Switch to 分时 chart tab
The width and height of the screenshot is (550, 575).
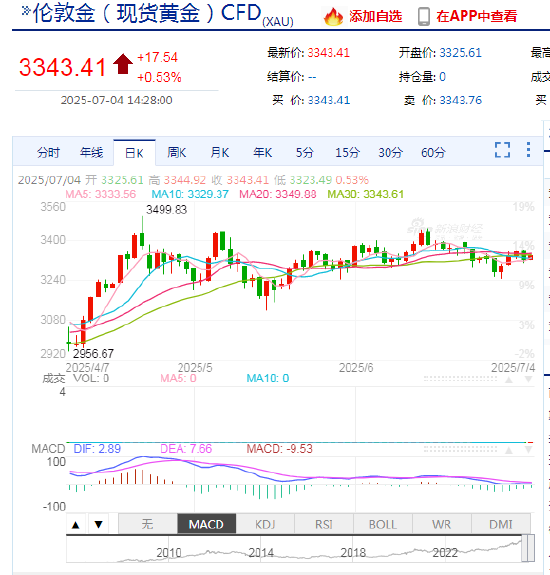[48, 153]
